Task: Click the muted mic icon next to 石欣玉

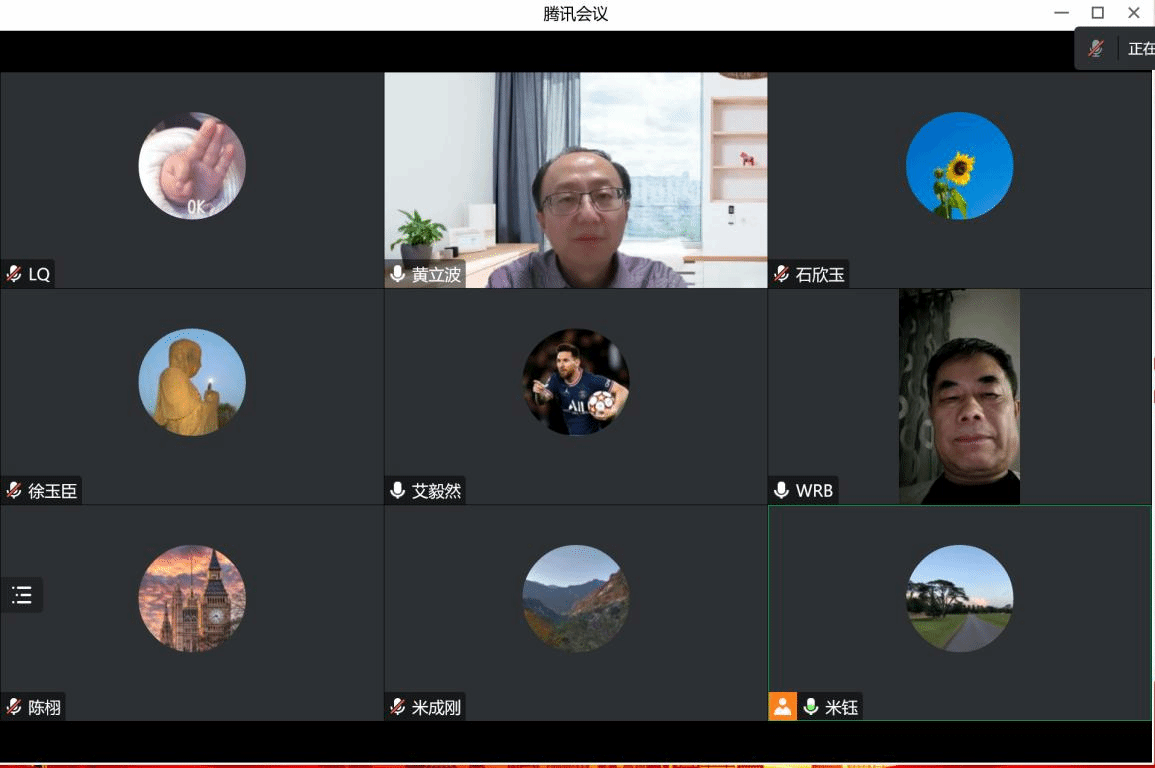Action: 782,274
